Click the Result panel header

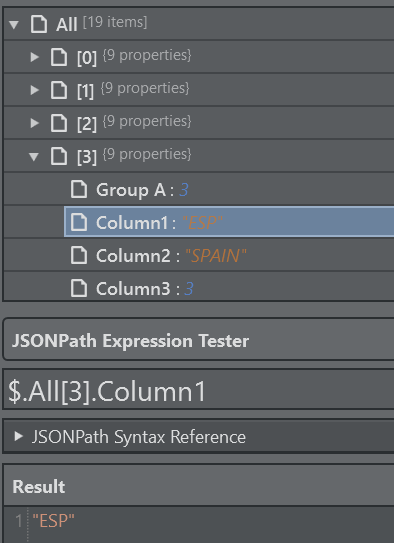pos(199,485)
